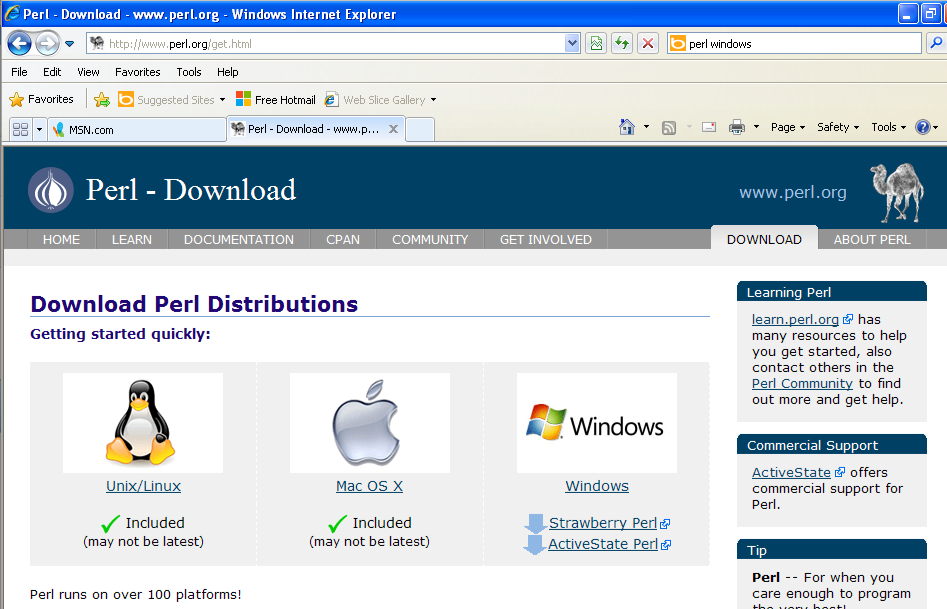This screenshot has width=947, height=609.
Task: Click download arrow icon beside ActiveState Perl
Action: click(x=534, y=545)
